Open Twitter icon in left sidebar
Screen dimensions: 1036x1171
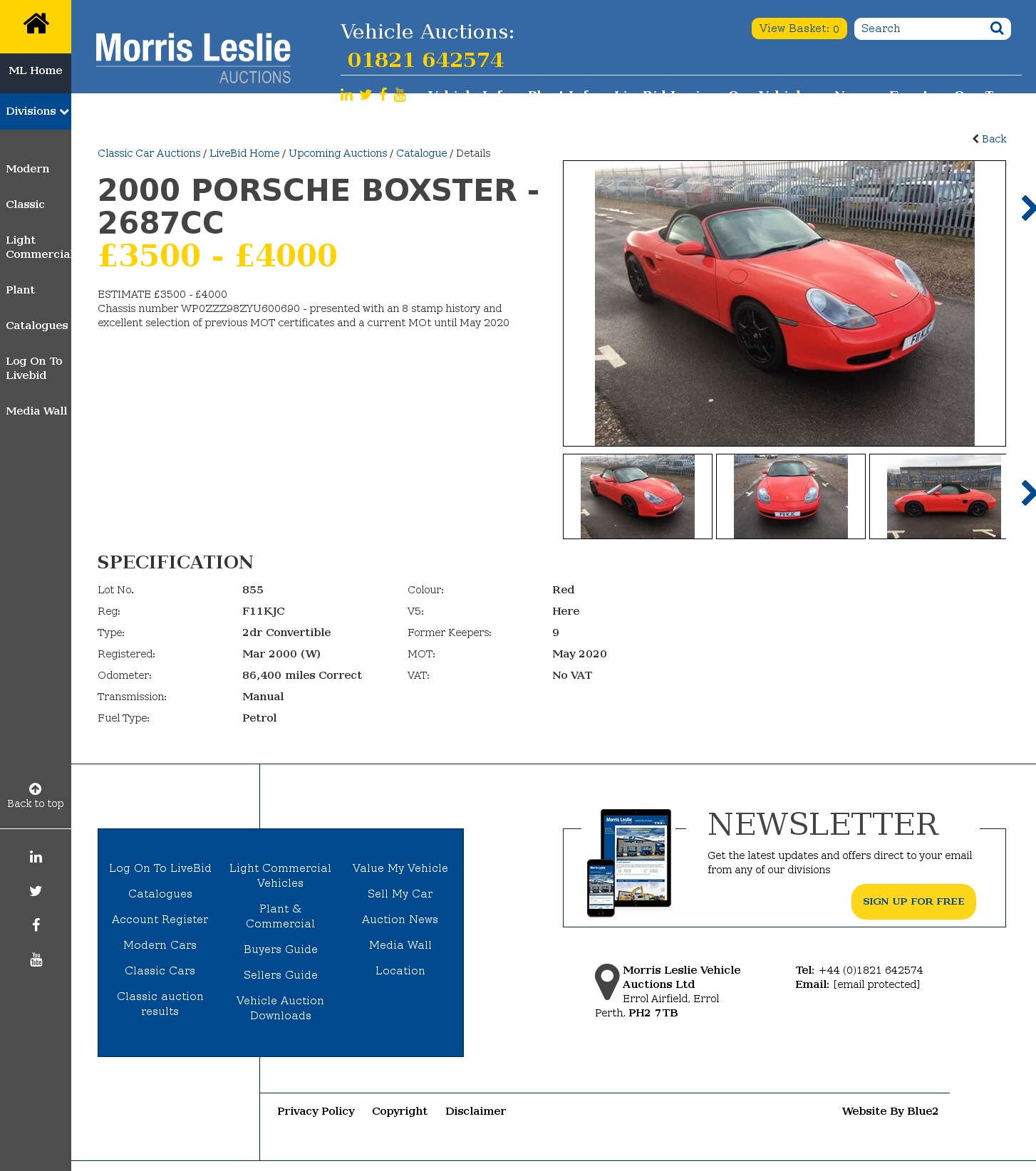pyautogui.click(x=36, y=891)
